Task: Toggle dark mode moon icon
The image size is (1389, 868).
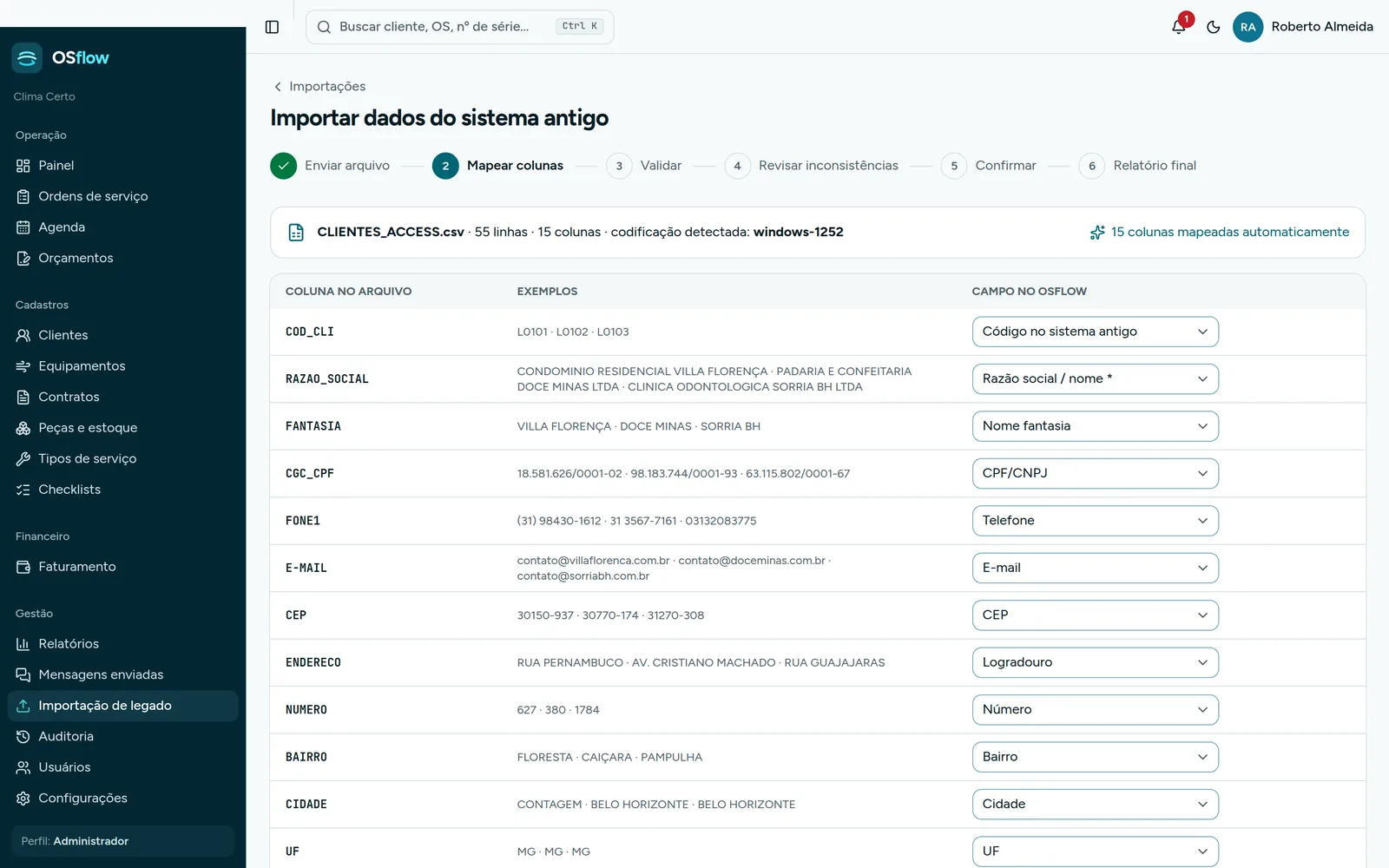Action: point(1214,27)
